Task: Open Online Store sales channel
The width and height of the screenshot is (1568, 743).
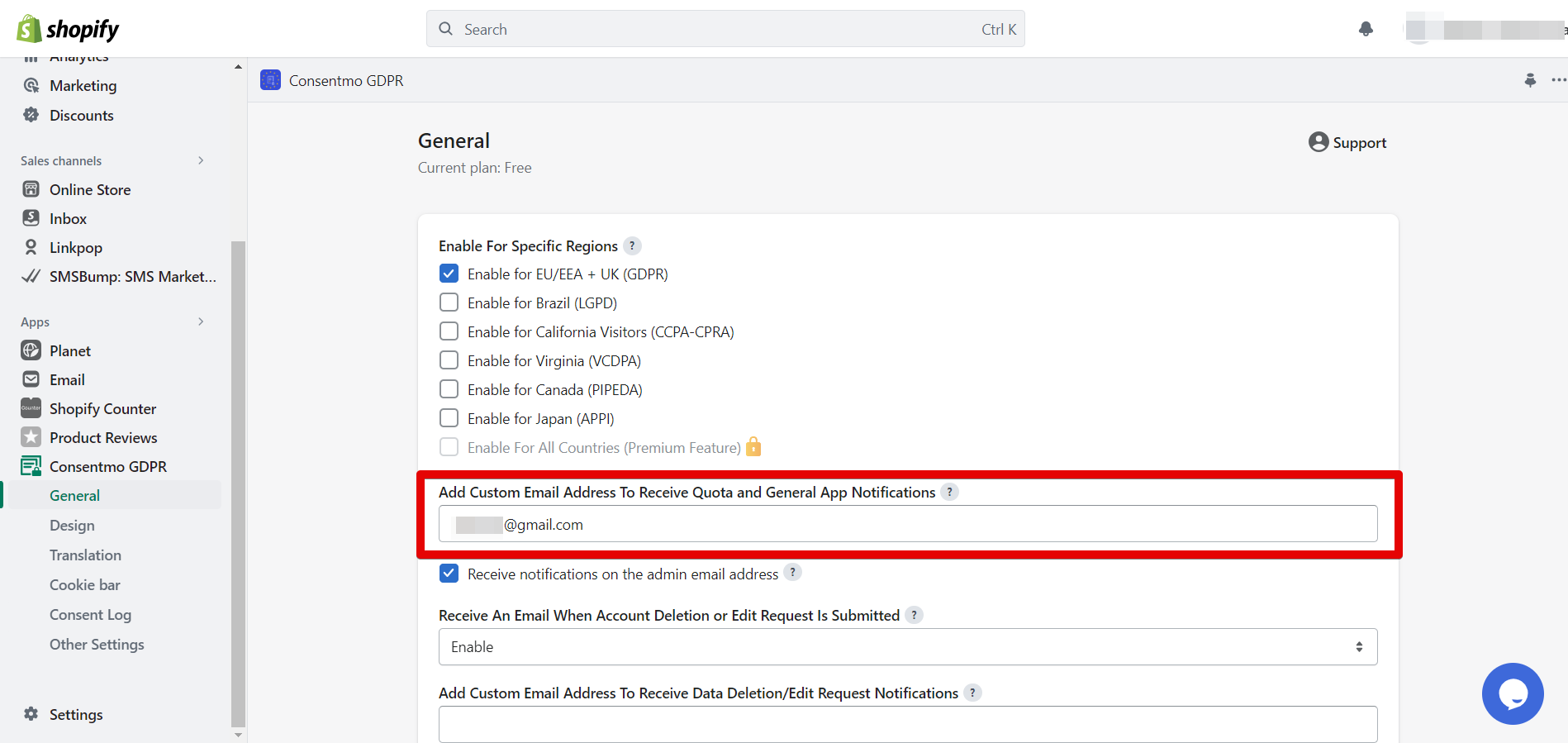Action: [90, 190]
